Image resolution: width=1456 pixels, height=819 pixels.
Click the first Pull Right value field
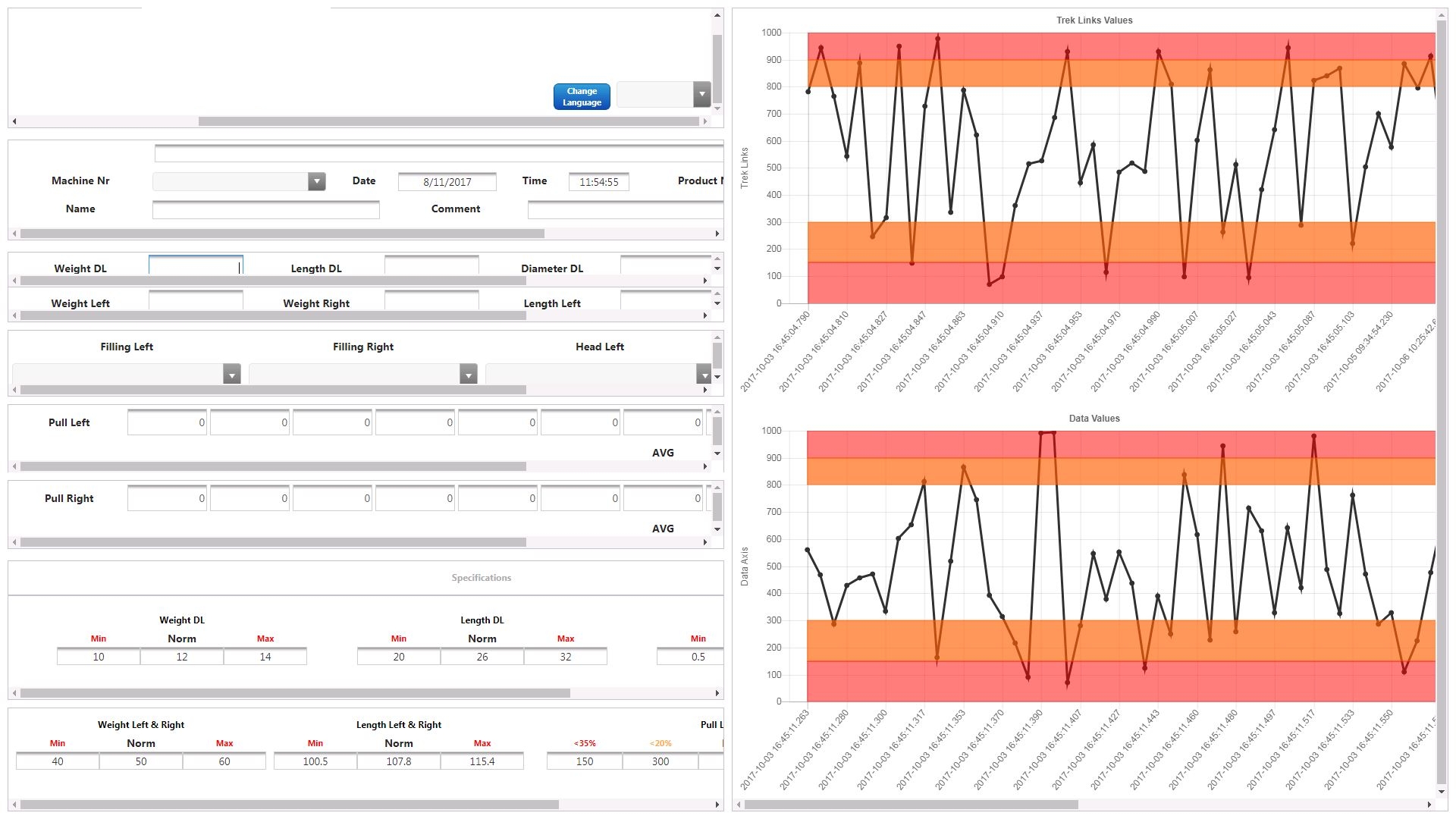pyautogui.click(x=167, y=498)
